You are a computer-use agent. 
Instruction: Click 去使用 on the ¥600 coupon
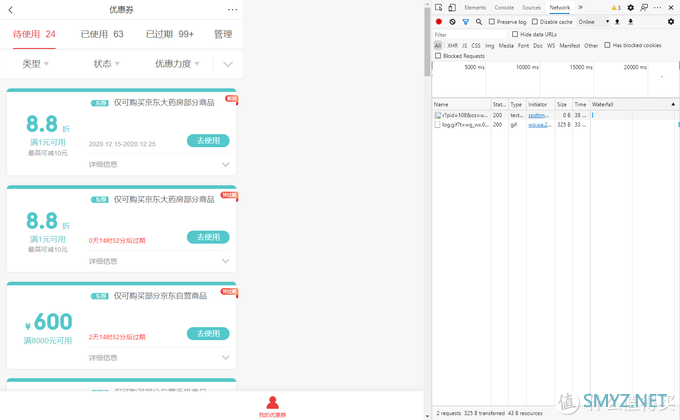click(208, 333)
